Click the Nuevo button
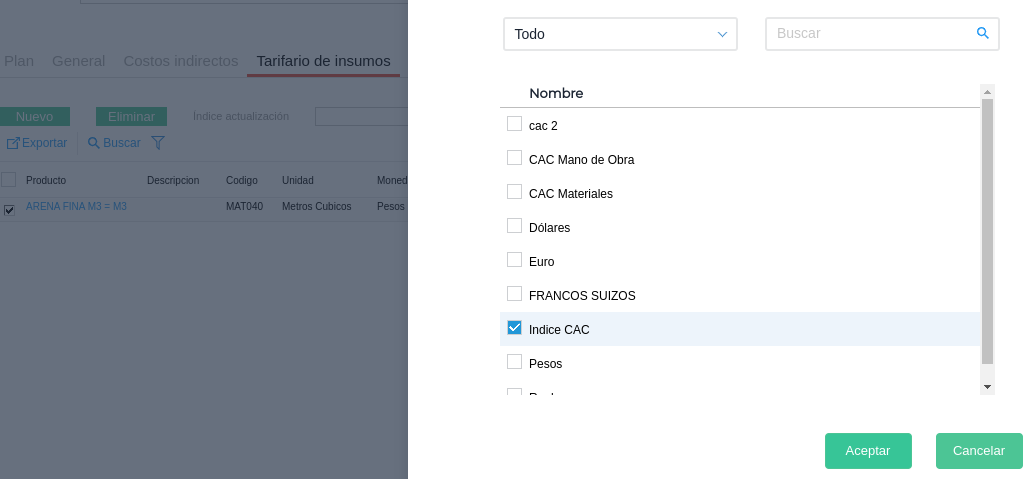This screenshot has width=1035, height=479. coord(34,116)
